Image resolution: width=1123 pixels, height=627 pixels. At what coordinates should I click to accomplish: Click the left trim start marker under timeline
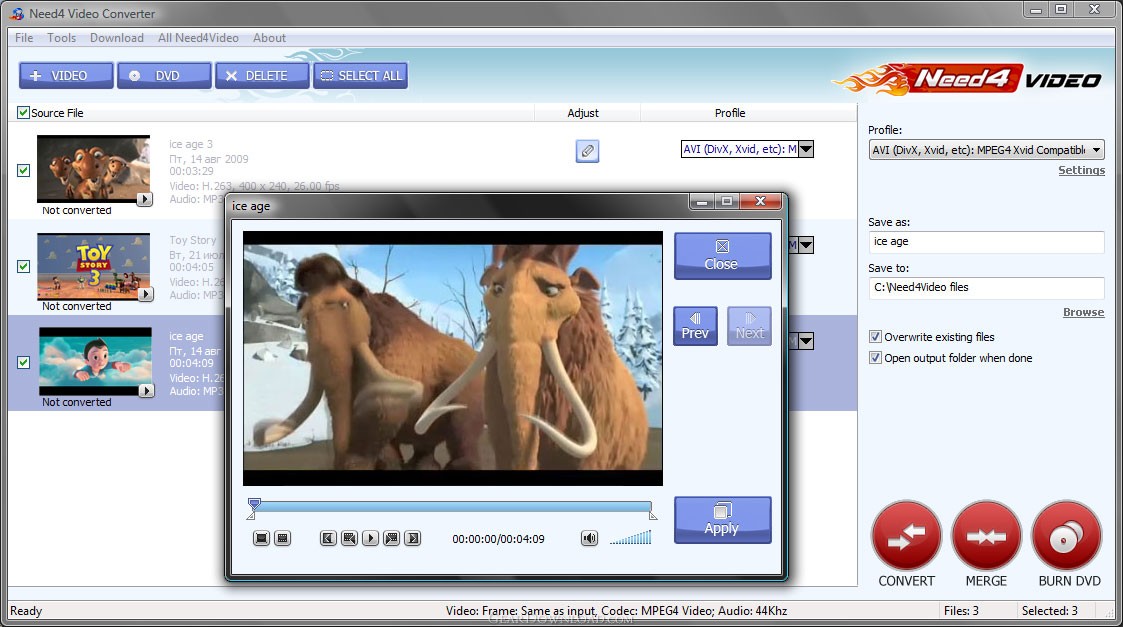[x=251, y=514]
